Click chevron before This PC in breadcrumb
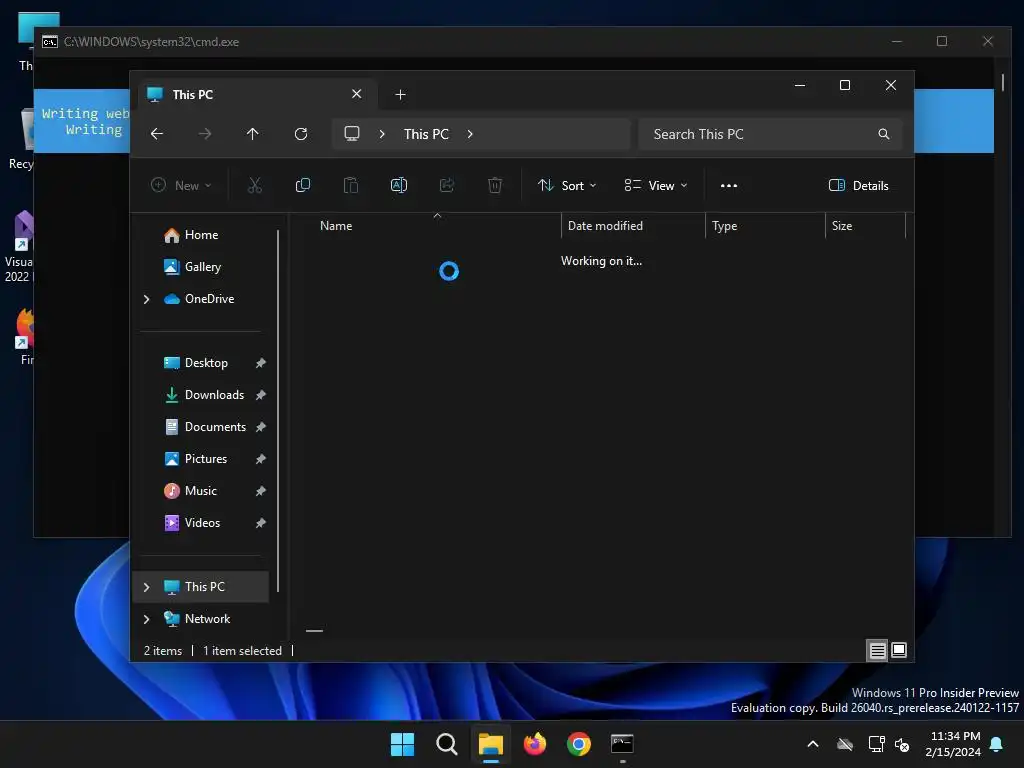 pos(382,134)
